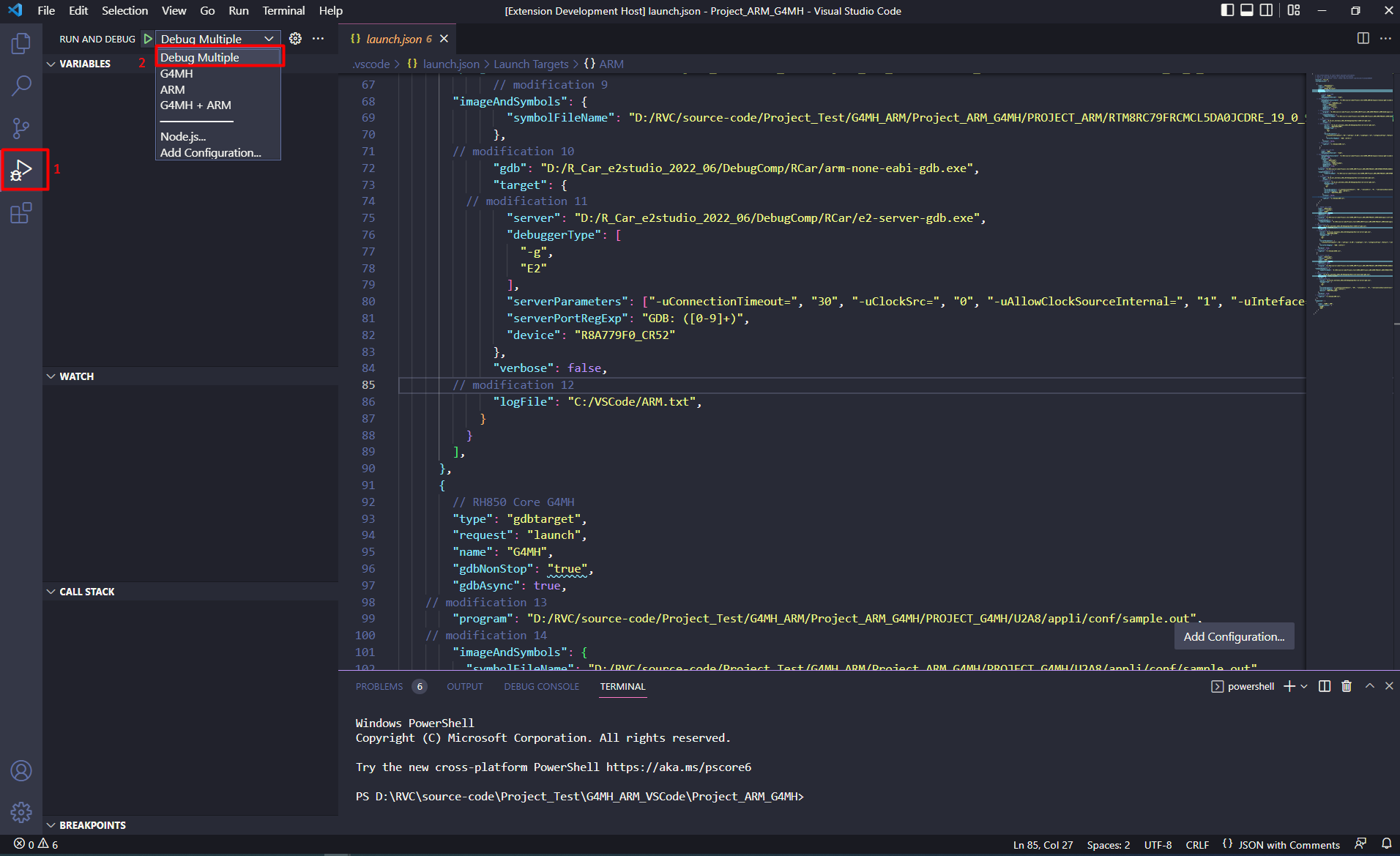
Task: Kill terminal with the trash icon
Action: (1346, 686)
